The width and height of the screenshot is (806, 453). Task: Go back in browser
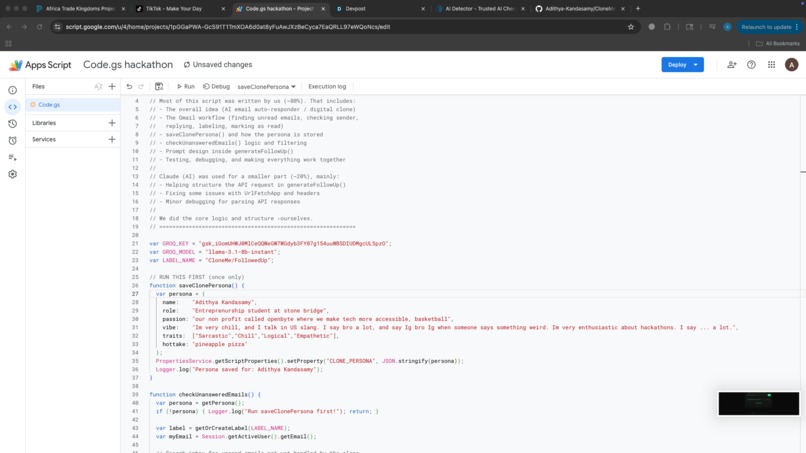9,27
